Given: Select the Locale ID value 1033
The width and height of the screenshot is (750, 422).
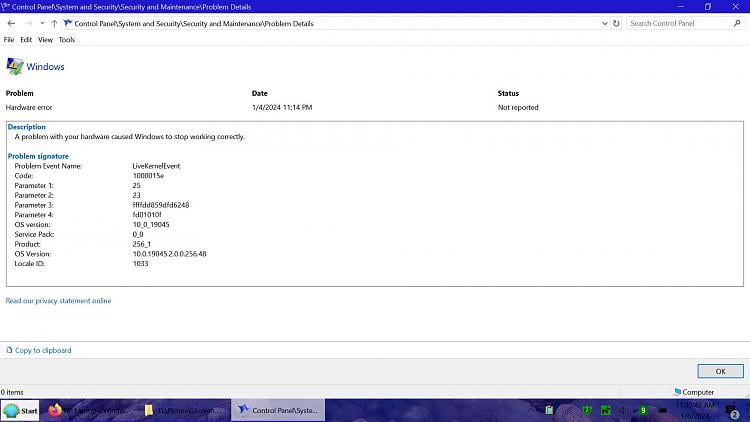Looking at the screenshot, I should click(141, 264).
